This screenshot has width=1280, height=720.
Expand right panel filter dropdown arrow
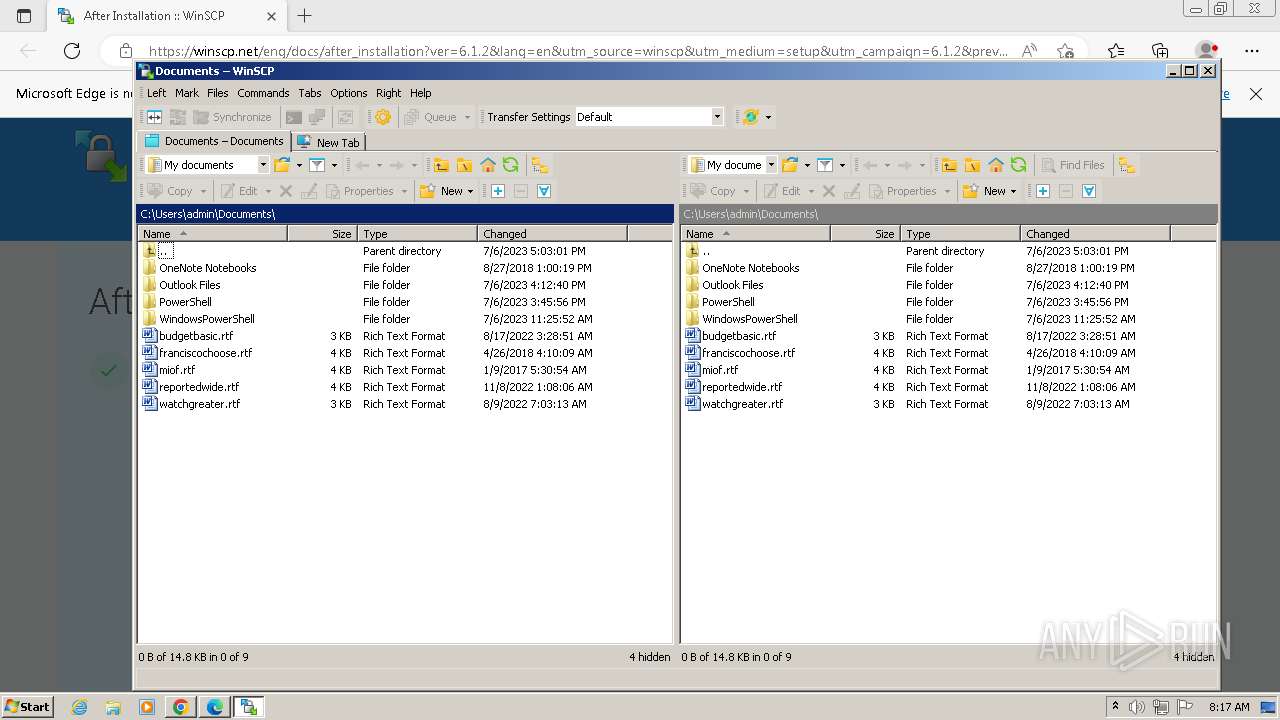pos(842,165)
